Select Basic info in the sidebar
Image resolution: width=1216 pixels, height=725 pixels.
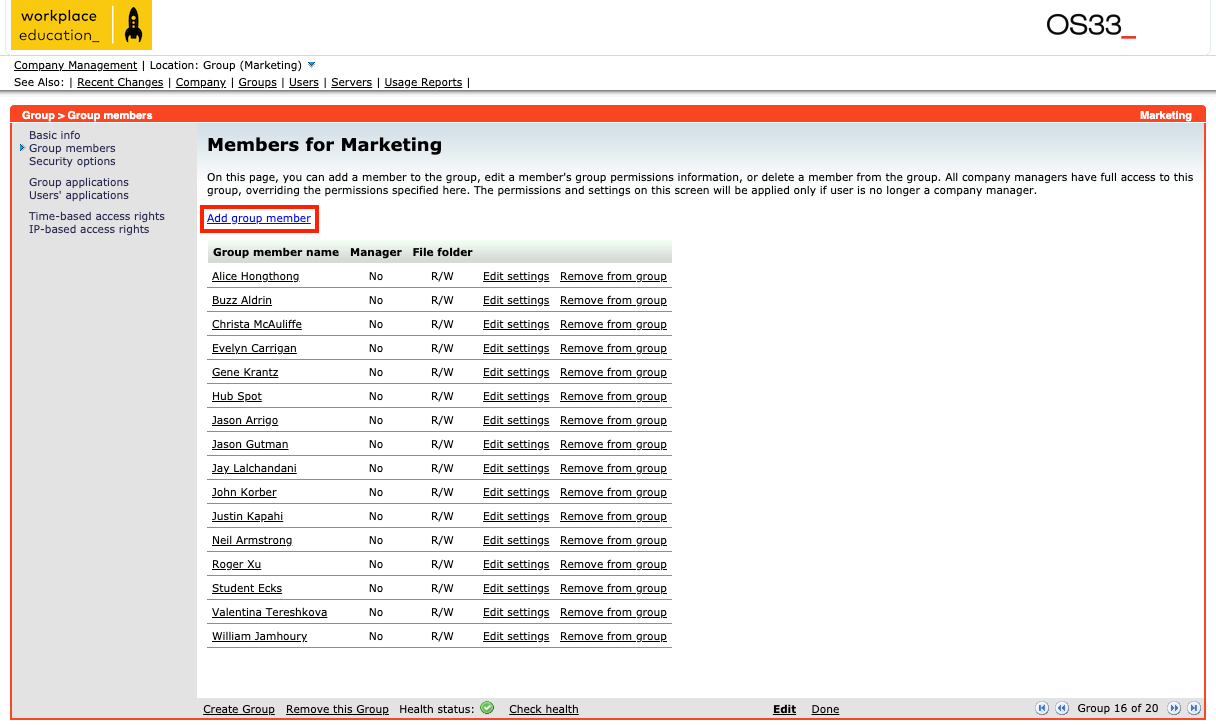point(55,135)
